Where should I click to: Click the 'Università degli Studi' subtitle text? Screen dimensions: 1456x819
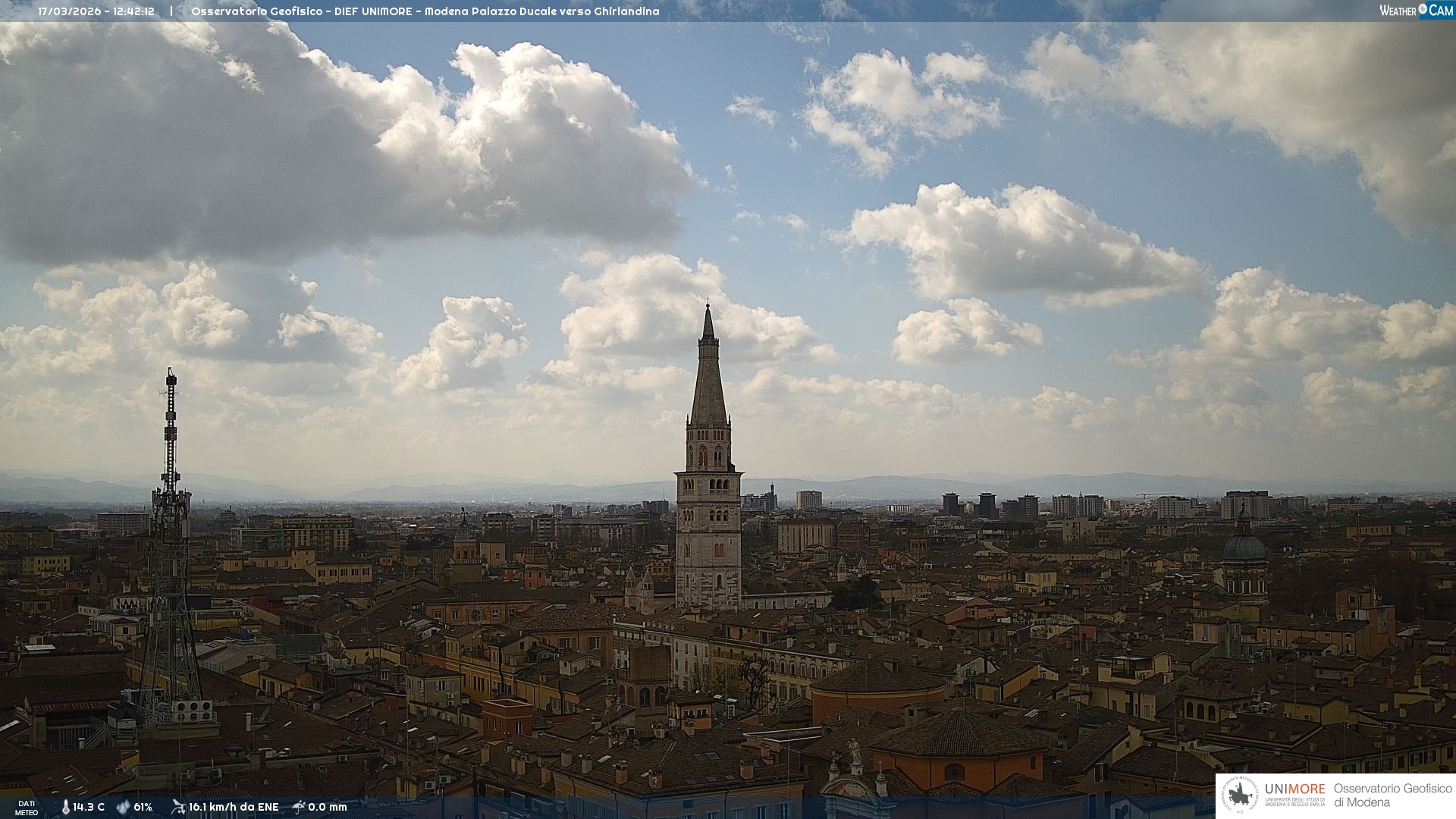coord(1294,802)
